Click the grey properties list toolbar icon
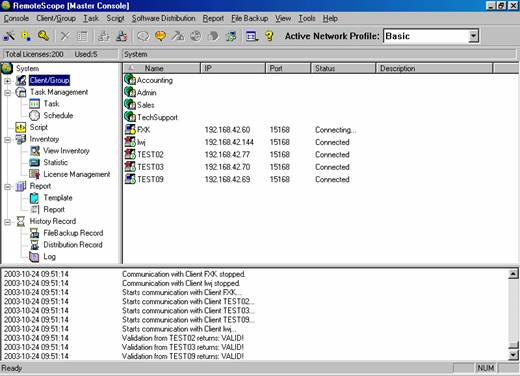The height and width of the screenshot is (376, 520). 82,36
